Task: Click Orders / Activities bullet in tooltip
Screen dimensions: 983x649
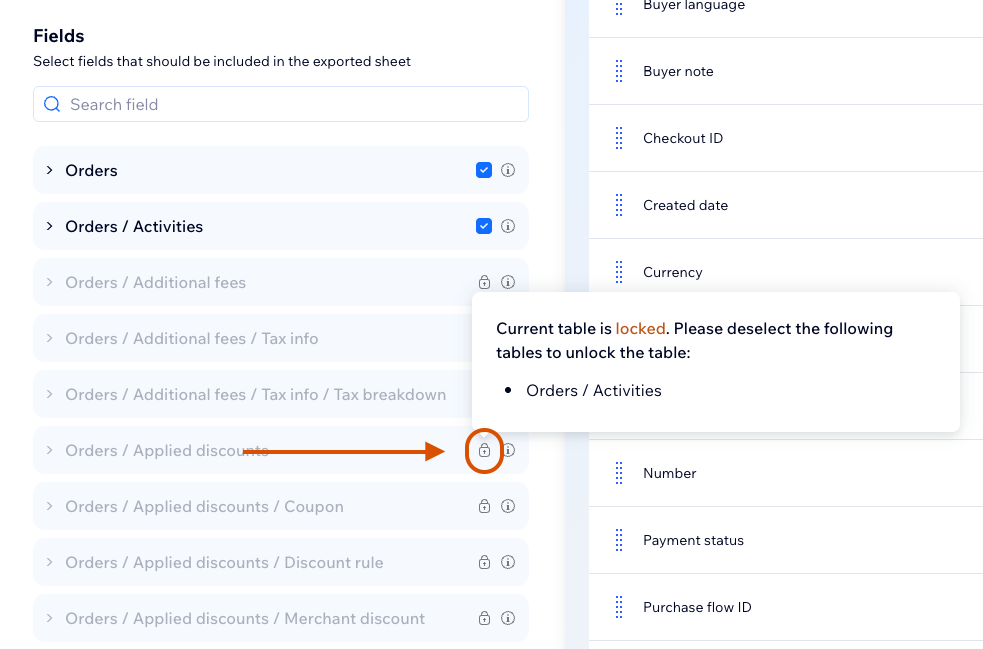Action: [x=594, y=391]
